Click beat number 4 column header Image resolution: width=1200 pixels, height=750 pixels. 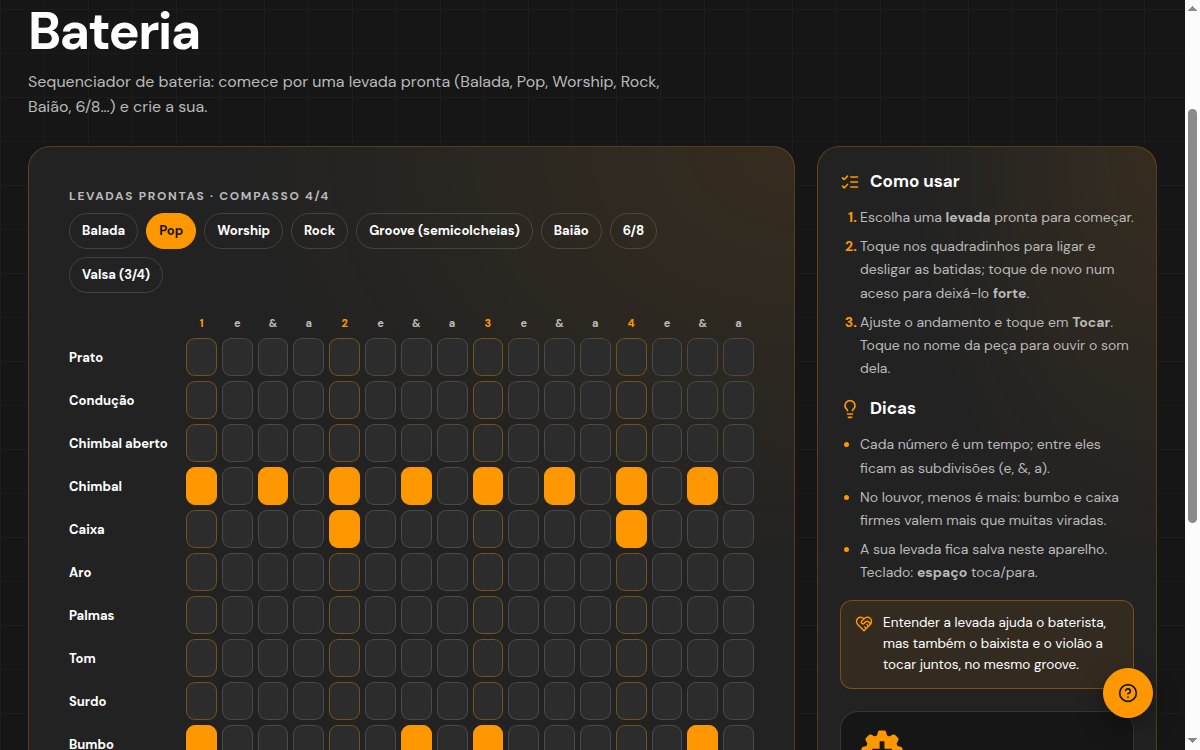coord(631,323)
